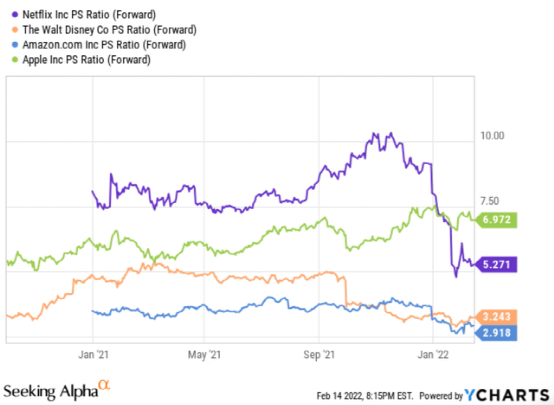Click the green Apple legend dot

click(x=15, y=60)
